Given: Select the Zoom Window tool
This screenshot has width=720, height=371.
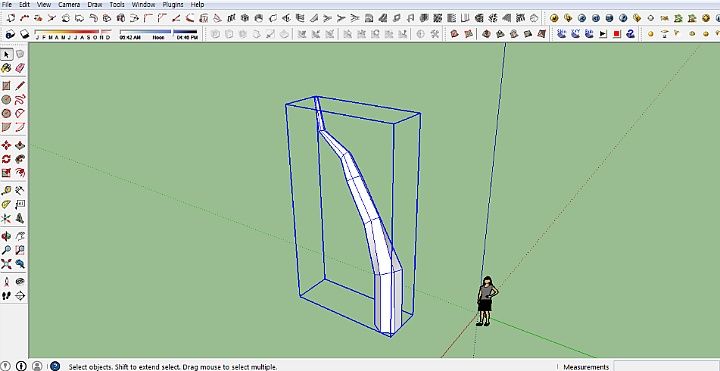Looking at the screenshot, I should tap(20, 250).
